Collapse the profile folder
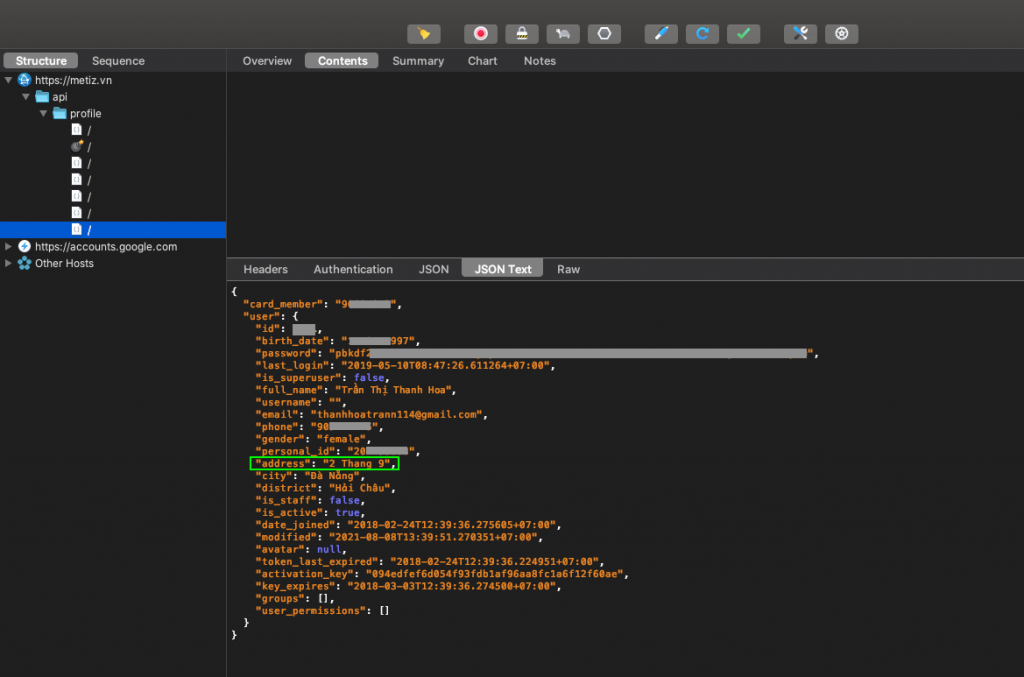This screenshot has height=677, width=1024. pyautogui.click(x=43, y=114)
